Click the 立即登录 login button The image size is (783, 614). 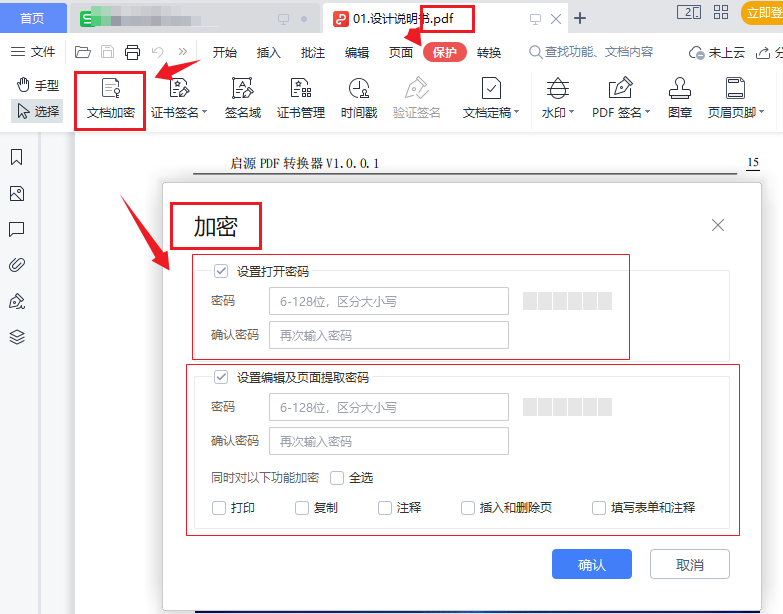coord(762,12)
